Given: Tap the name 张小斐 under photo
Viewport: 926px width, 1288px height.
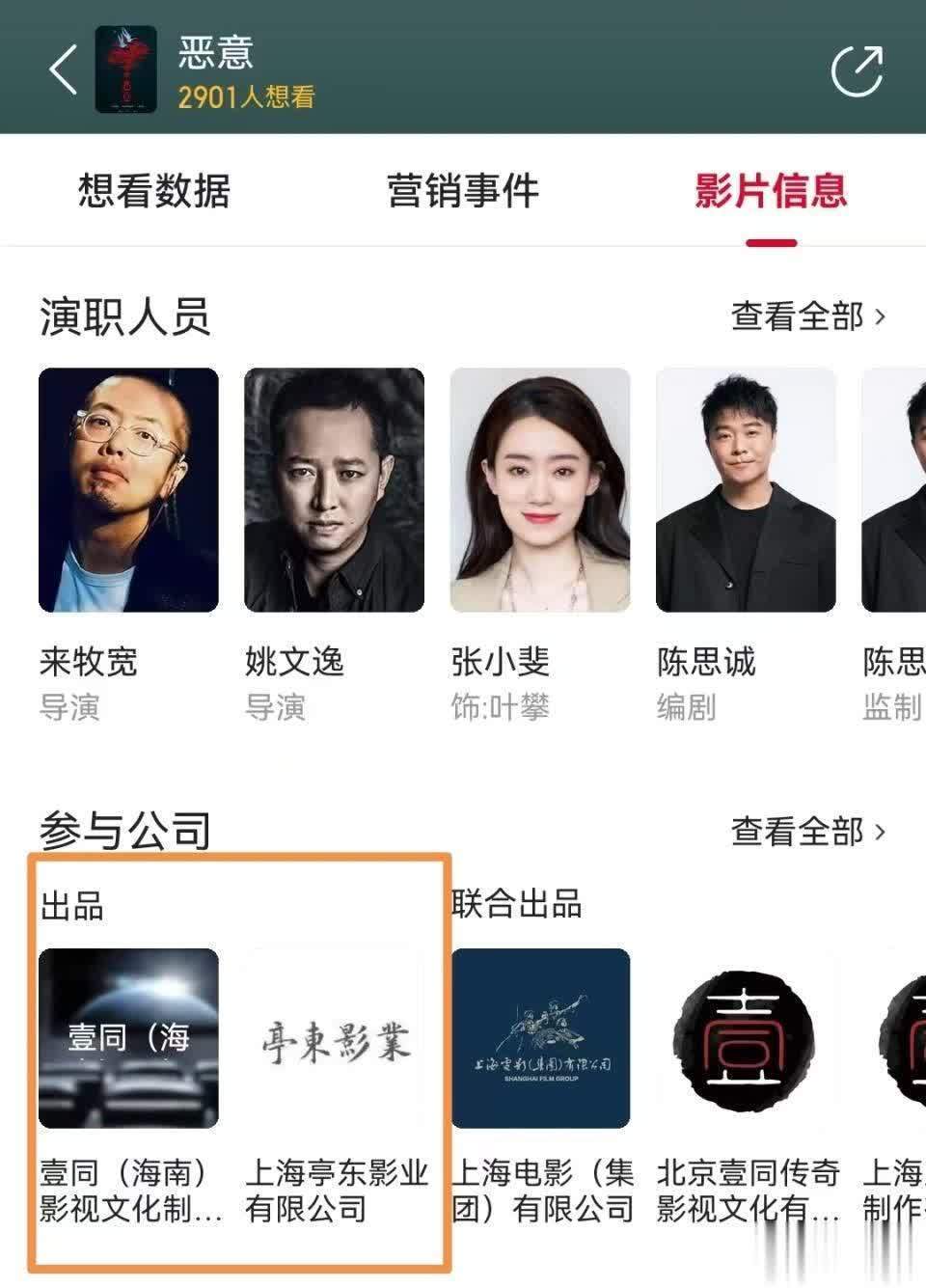Looking at the screenshot, I should point(501,662).
